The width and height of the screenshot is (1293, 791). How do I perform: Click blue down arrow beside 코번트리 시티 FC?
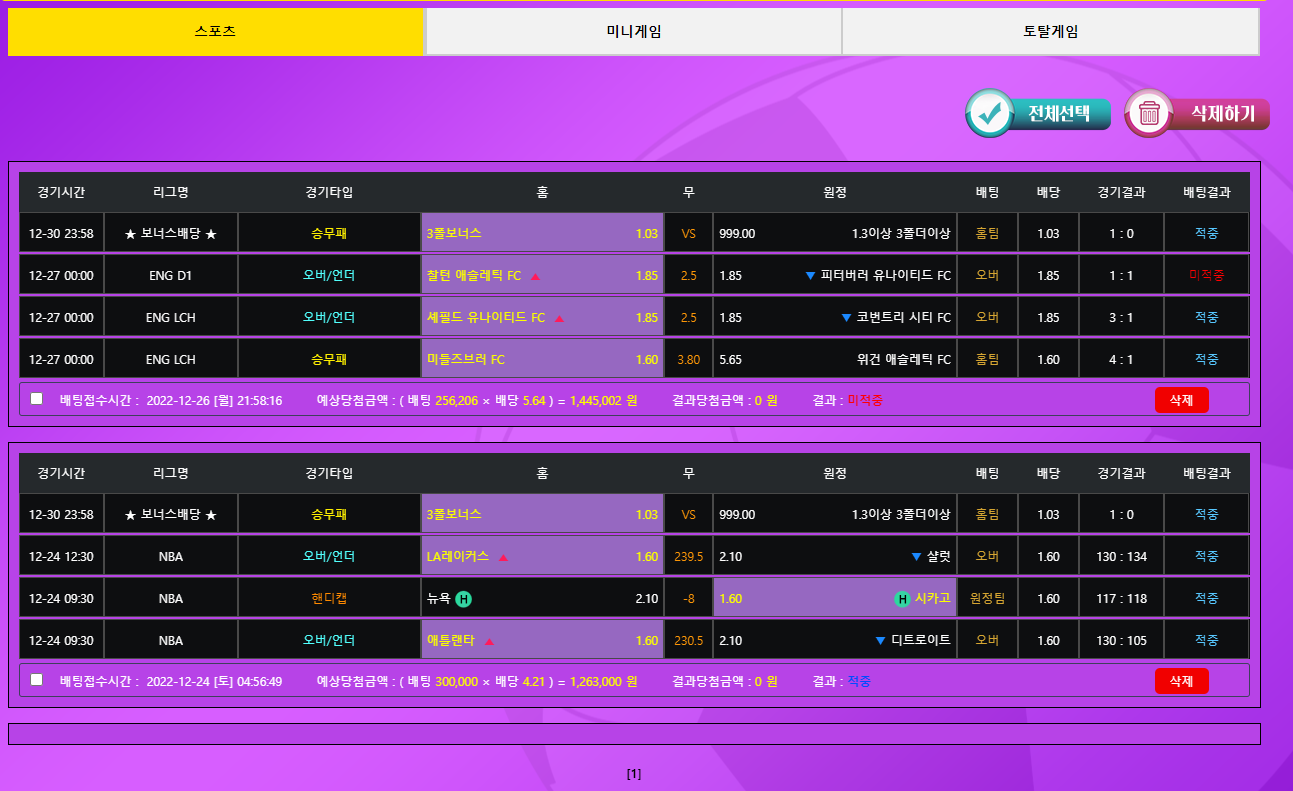pos(846,318)
